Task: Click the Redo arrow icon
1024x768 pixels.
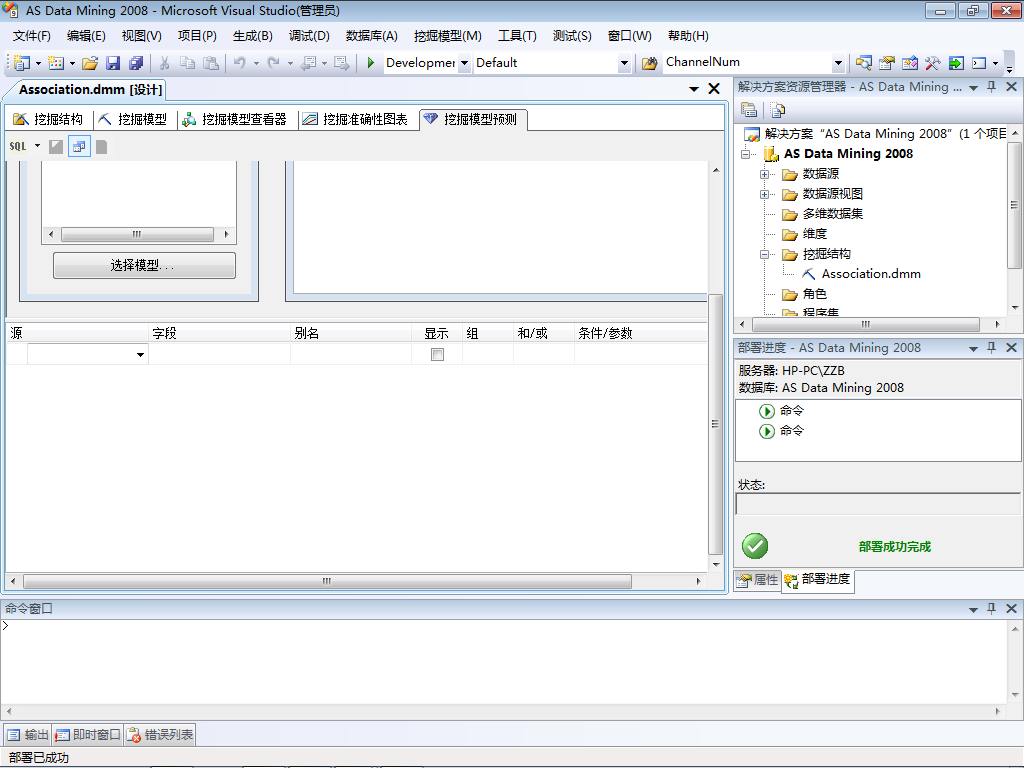Action: pos(274,63)
